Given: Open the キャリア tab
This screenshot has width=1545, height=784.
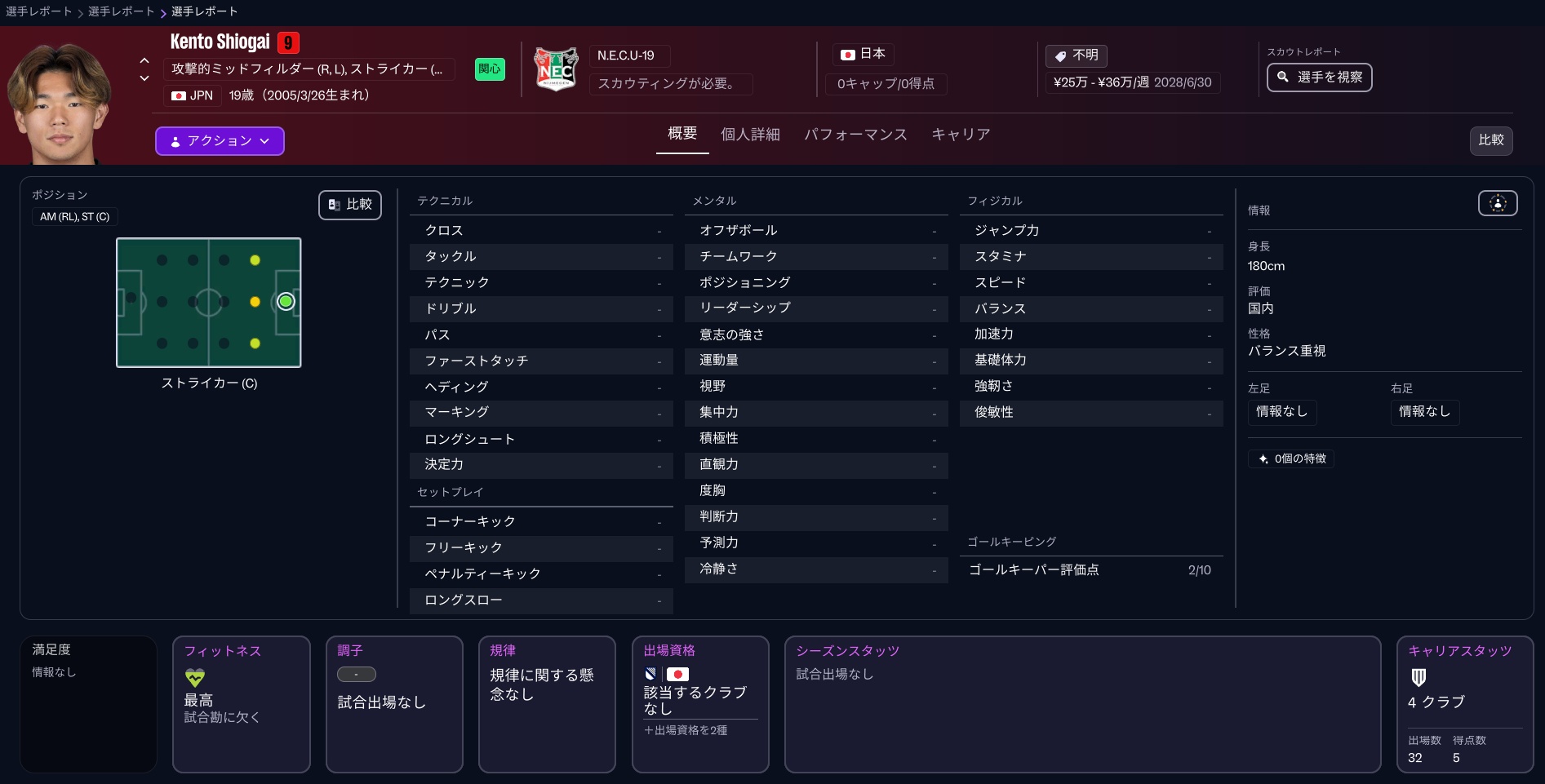Looking at the screenshot, I should tap(961, 135).
